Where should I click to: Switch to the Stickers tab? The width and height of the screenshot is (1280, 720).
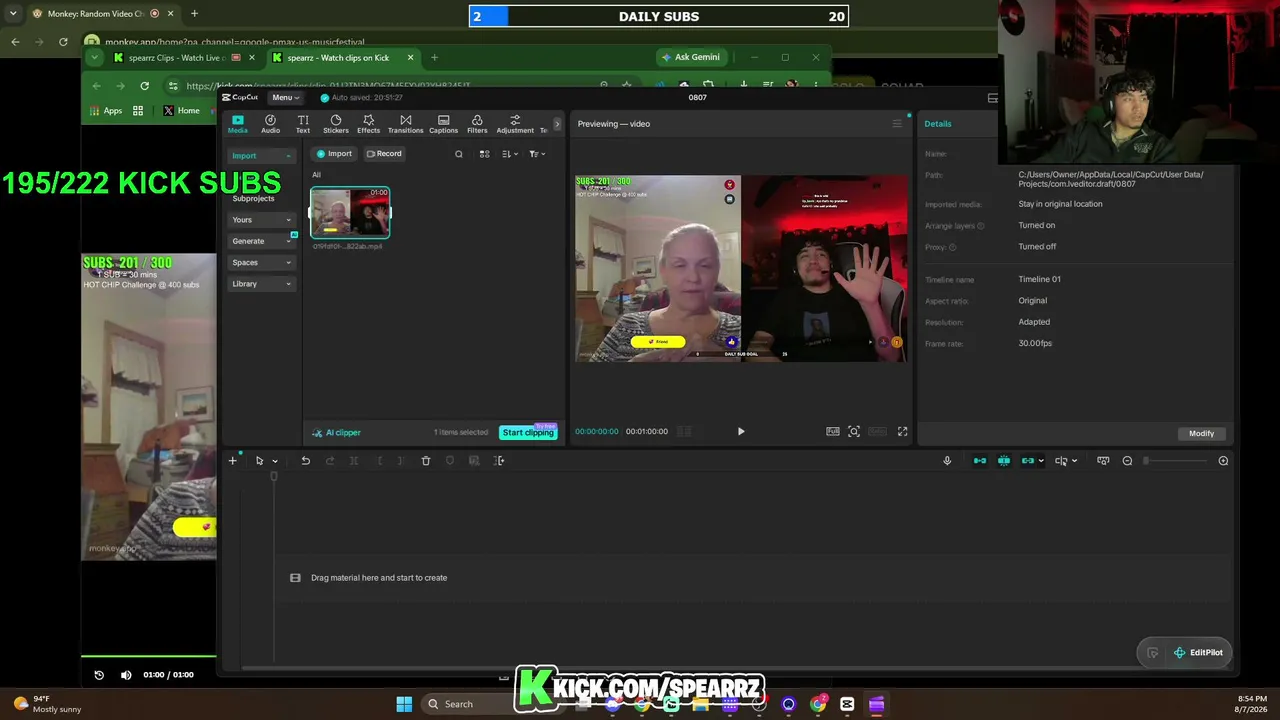(336, 124)
